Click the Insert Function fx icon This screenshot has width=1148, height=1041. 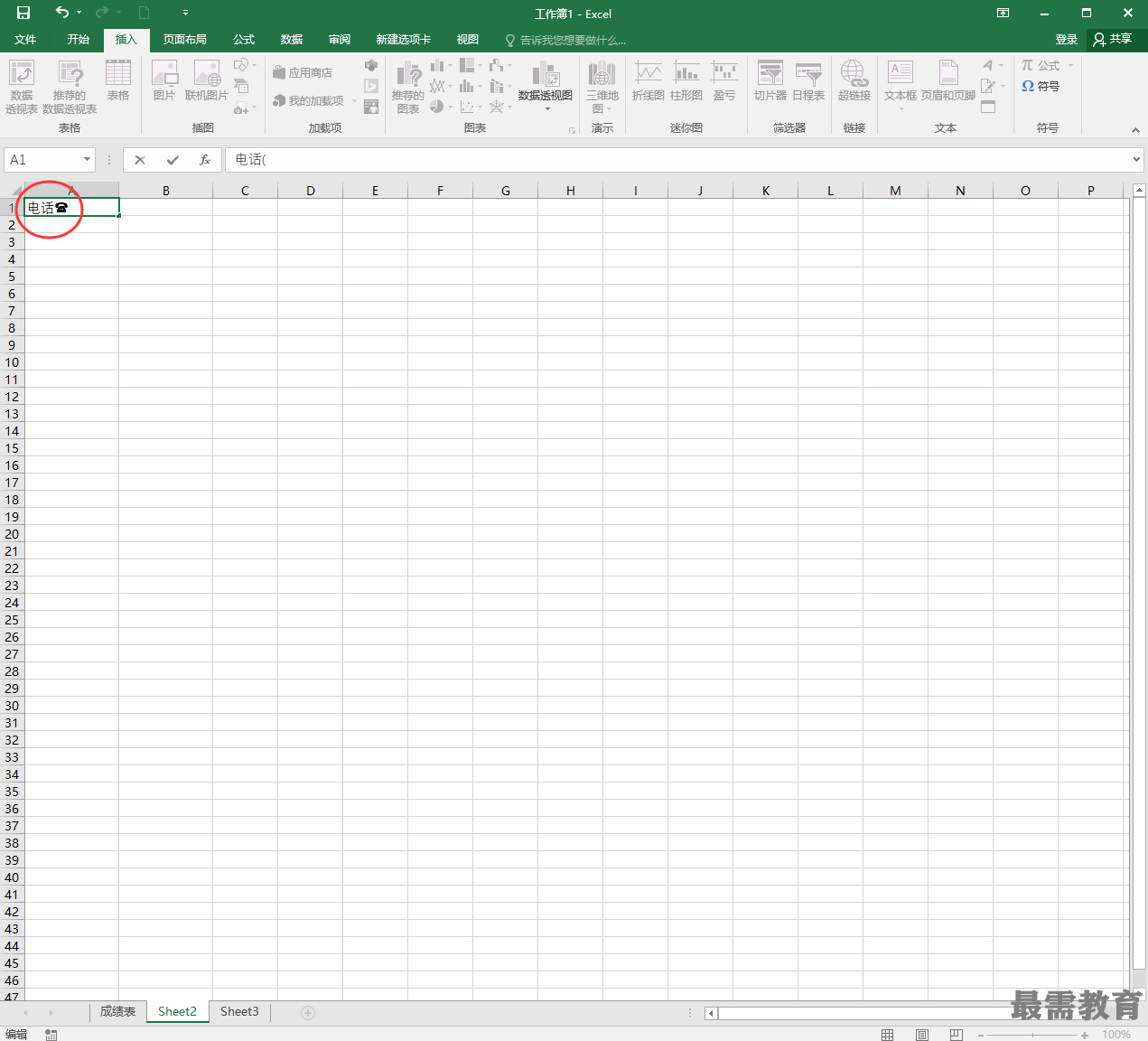click(x=205, y=160)
